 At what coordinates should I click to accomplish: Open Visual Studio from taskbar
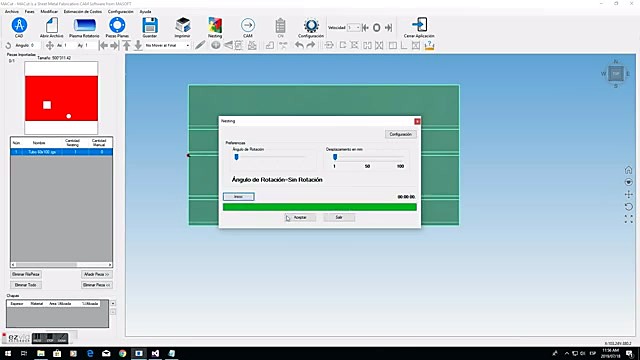[155, 353]
